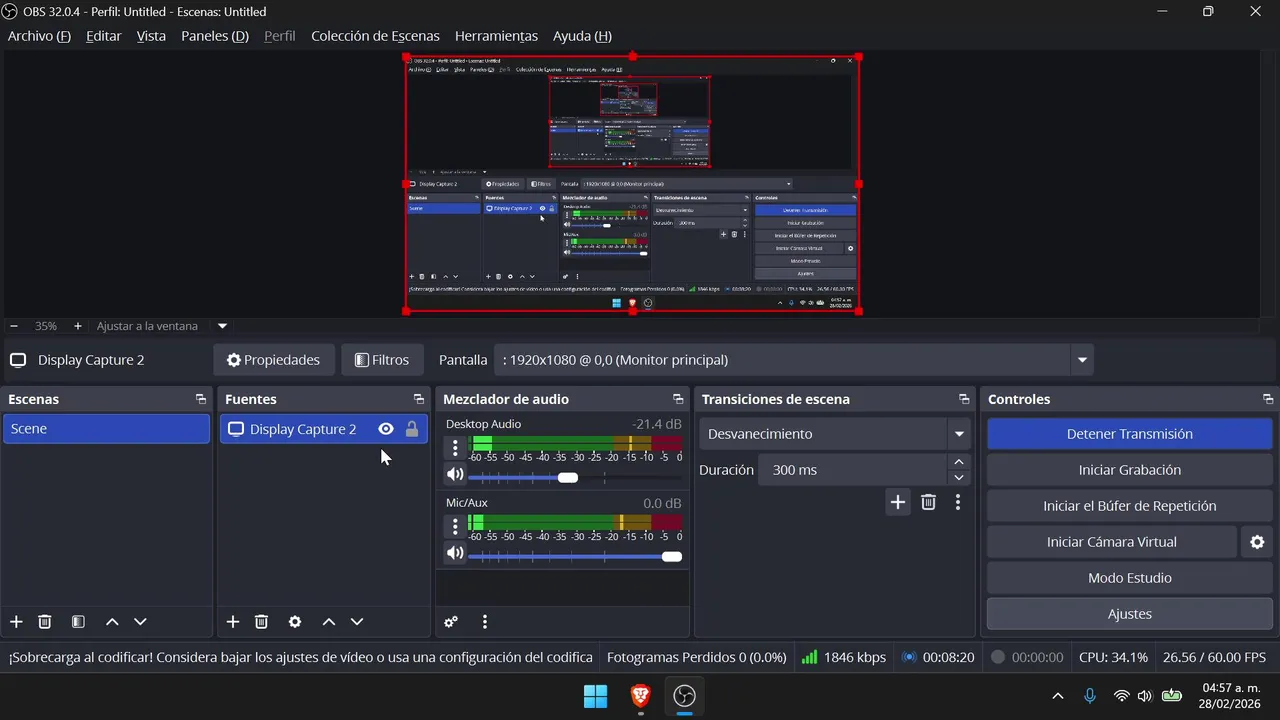Increase transition duration with up arrow
1280x720 pixels.
(959, 462)
